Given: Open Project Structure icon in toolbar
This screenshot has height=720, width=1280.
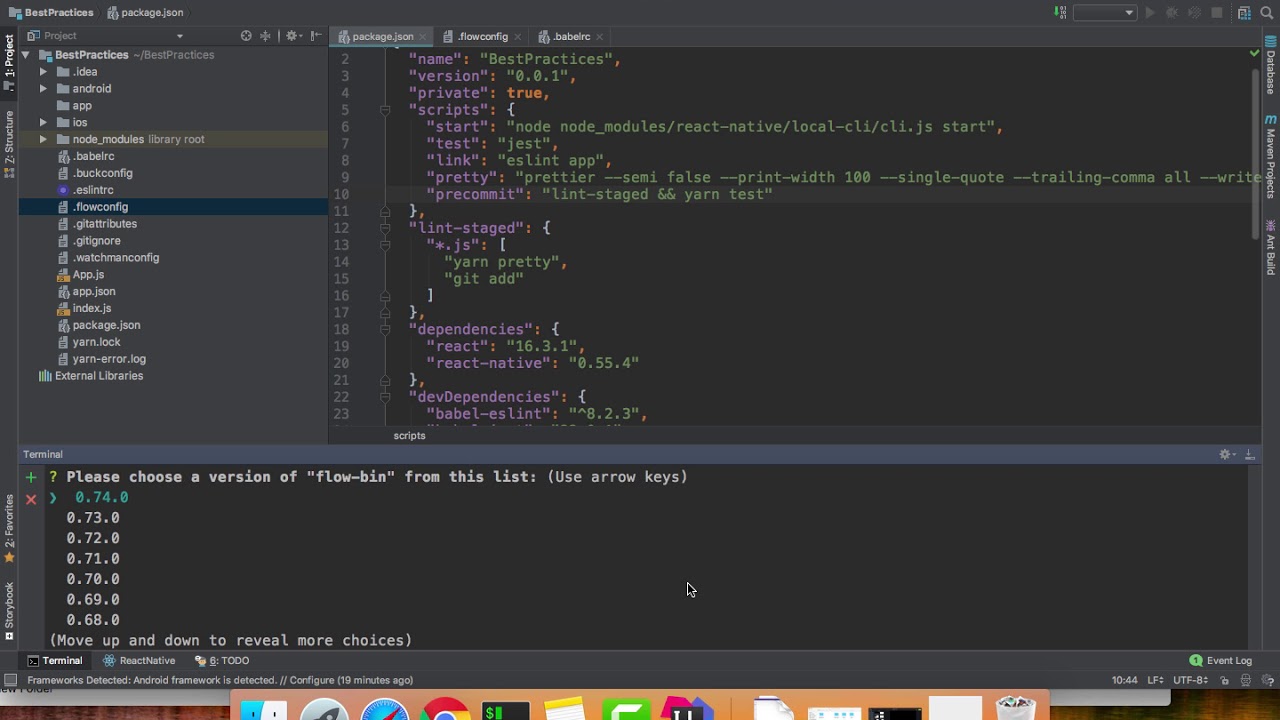Looking at the screenshot, I should tap(1244, 13).
